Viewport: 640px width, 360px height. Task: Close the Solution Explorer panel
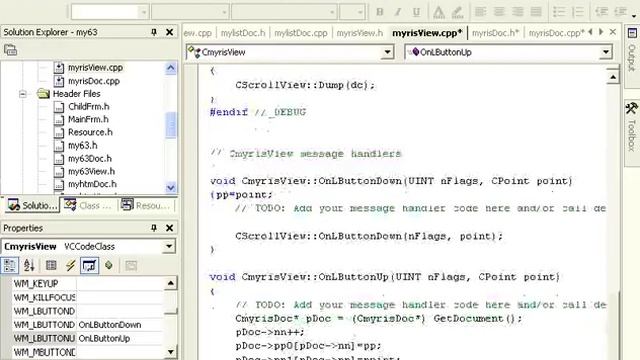(169, 32)
